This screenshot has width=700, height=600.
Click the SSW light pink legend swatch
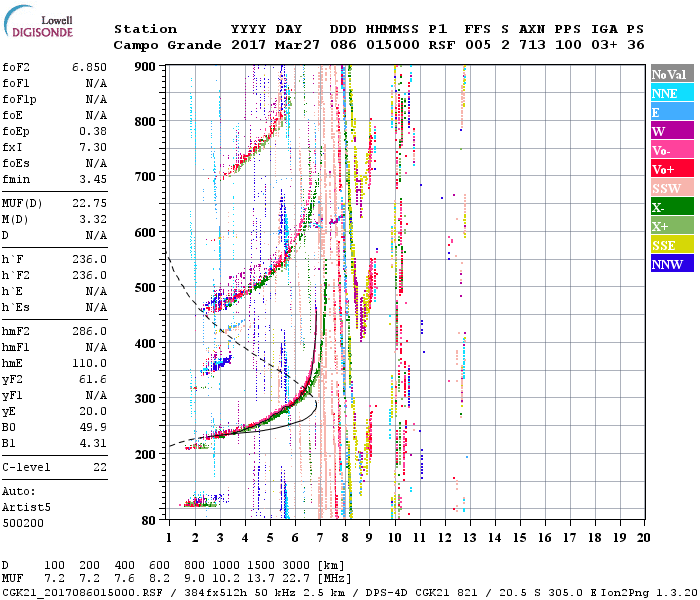click(x=672, y=188)
